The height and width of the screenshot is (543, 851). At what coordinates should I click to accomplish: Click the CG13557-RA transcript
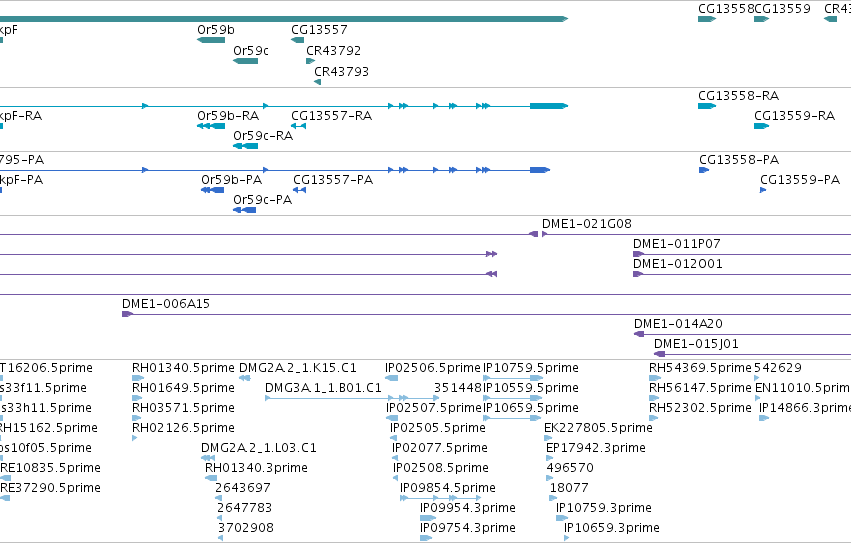click(x=299, y=126)
